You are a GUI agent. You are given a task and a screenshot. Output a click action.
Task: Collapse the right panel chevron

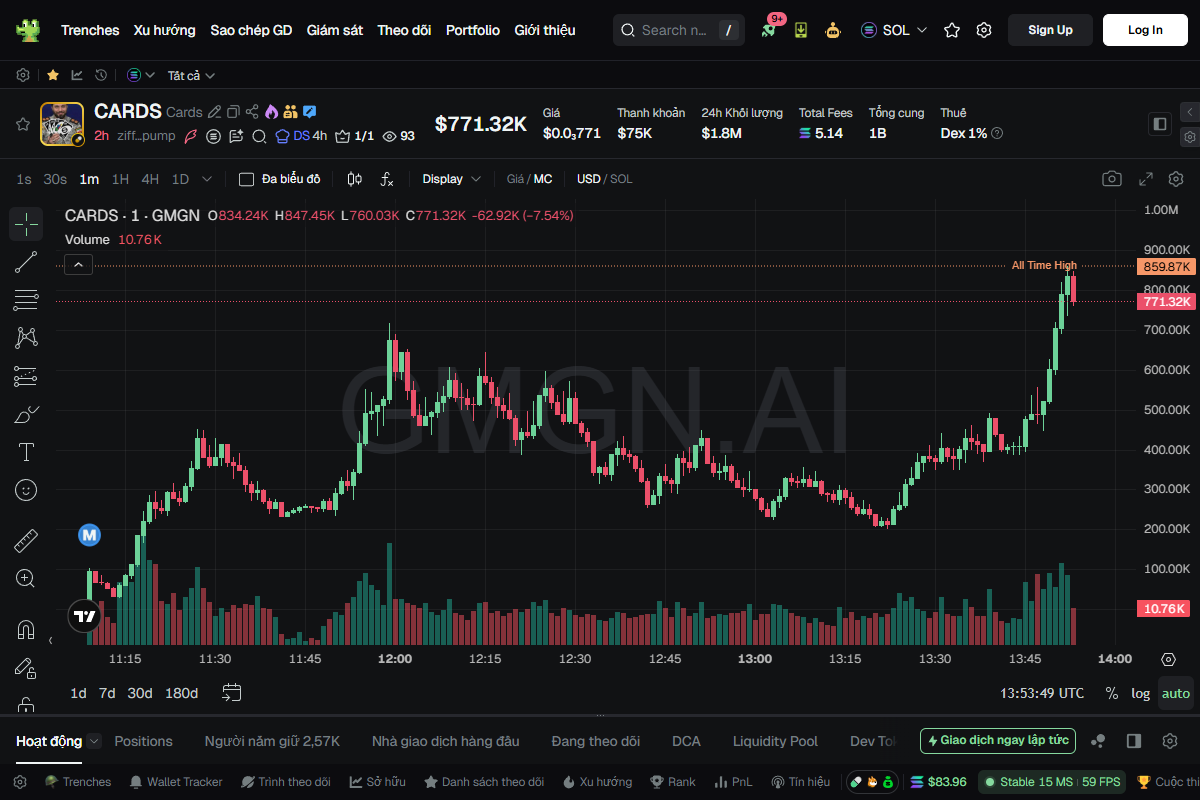(1190, 112)
